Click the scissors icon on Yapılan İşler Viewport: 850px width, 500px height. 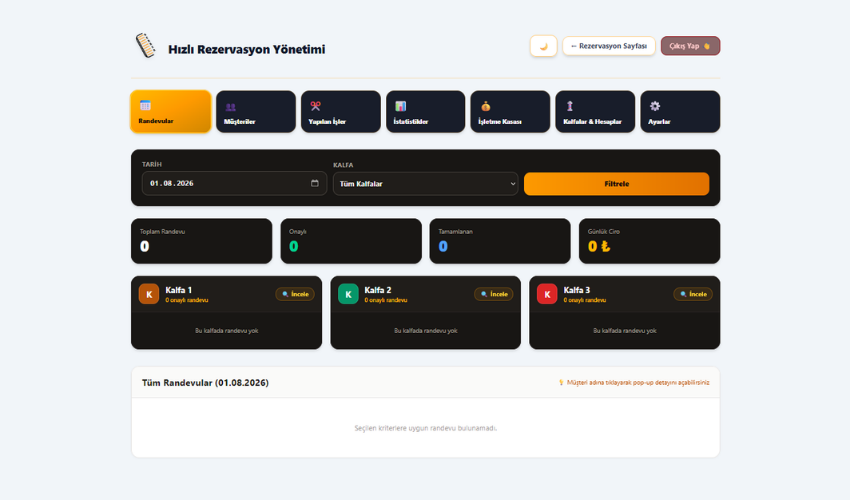click(315, 106)
